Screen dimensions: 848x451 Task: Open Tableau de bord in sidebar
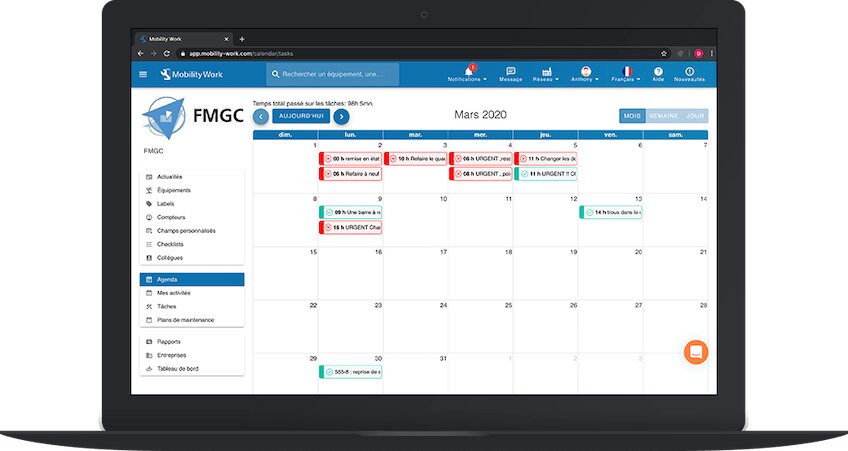191,369
